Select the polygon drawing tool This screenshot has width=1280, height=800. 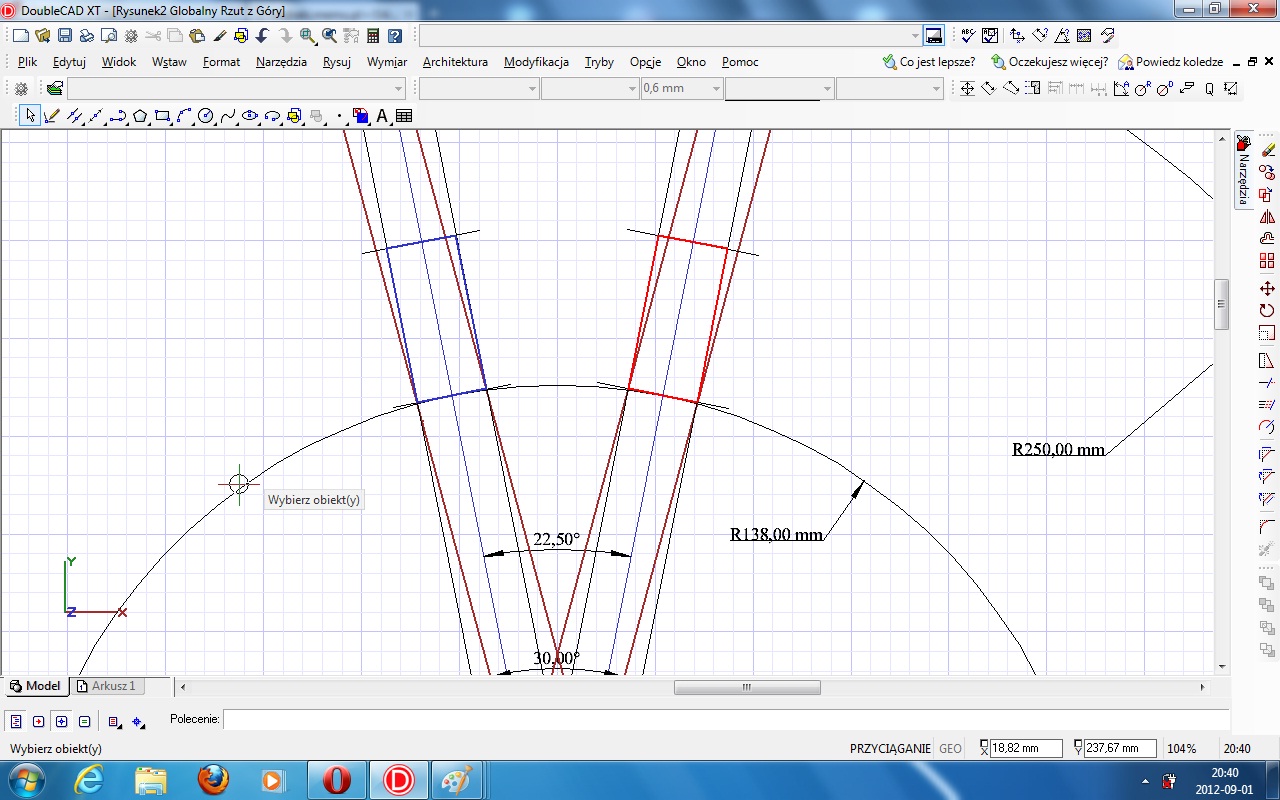pos(141,116)
